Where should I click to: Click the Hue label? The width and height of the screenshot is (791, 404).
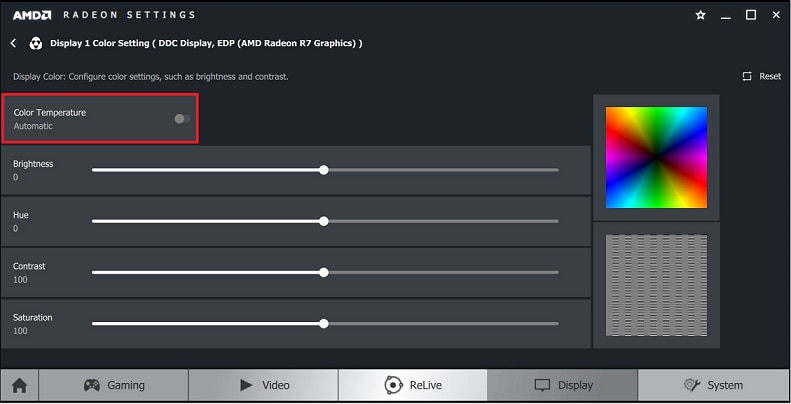tap(21, 215)
